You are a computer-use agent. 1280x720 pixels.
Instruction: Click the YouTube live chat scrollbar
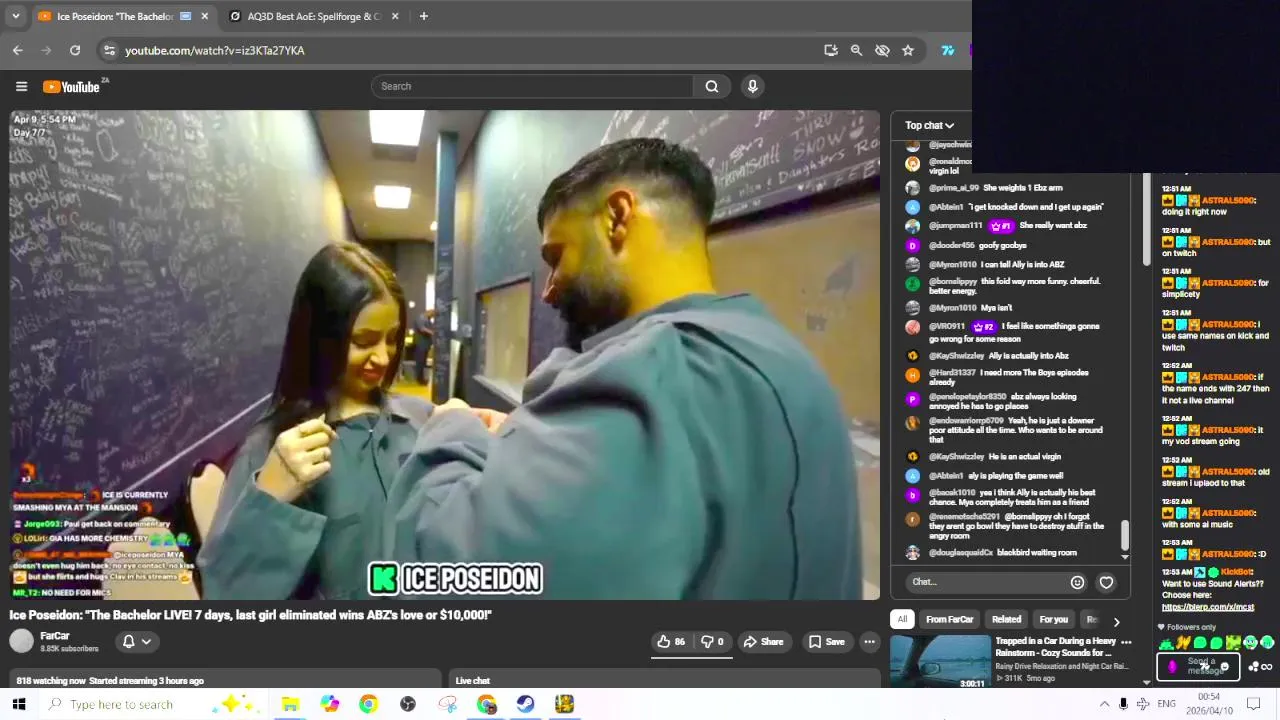point(1125,535)
